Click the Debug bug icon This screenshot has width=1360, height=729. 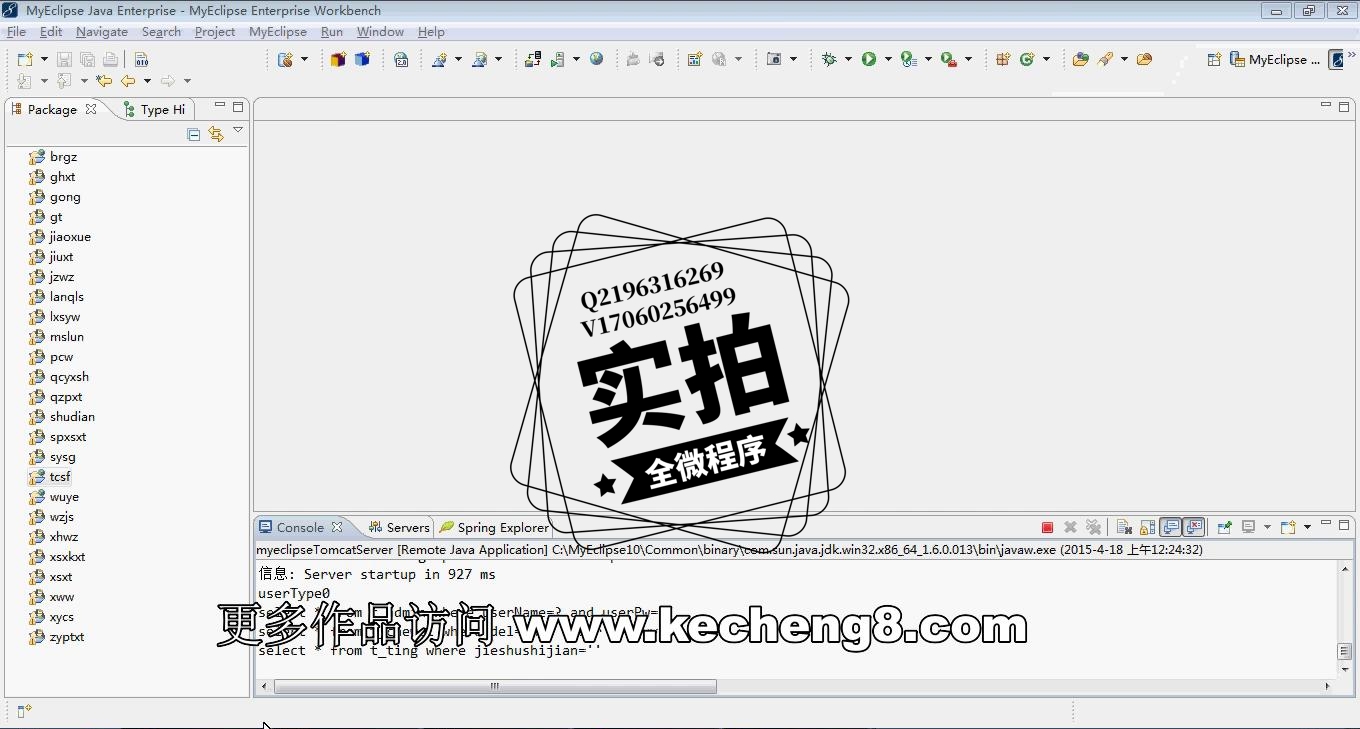click(829, 60)
